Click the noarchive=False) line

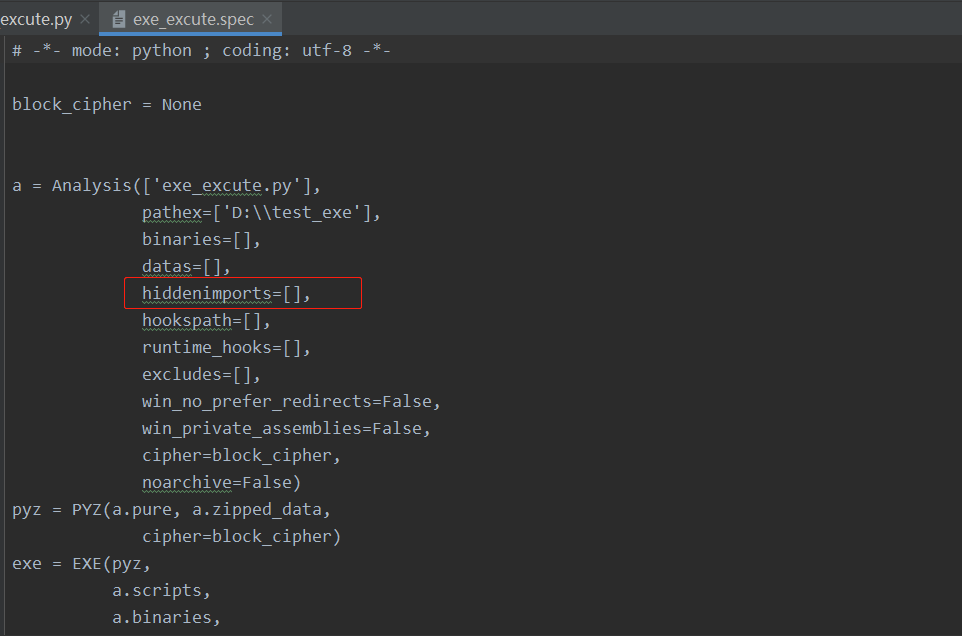point(221,482)
